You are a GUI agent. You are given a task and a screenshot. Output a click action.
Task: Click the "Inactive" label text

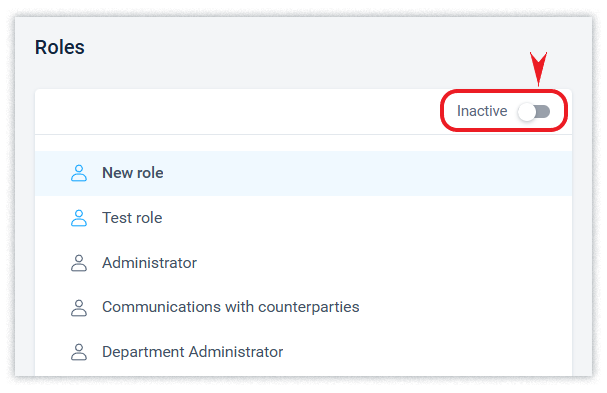(482, 111)
